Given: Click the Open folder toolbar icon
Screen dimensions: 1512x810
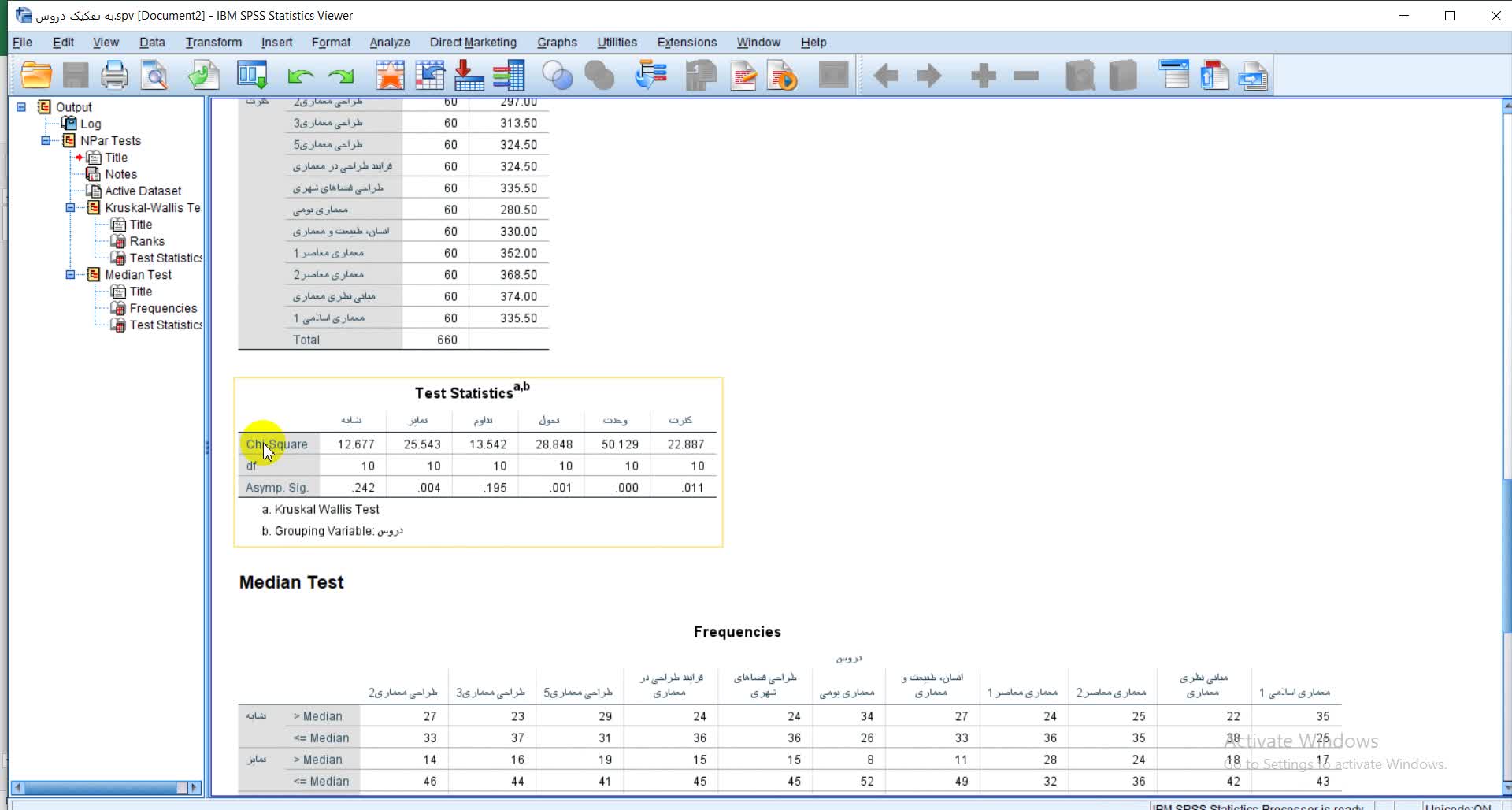Looking at the screenshot, I should (36, 76).
